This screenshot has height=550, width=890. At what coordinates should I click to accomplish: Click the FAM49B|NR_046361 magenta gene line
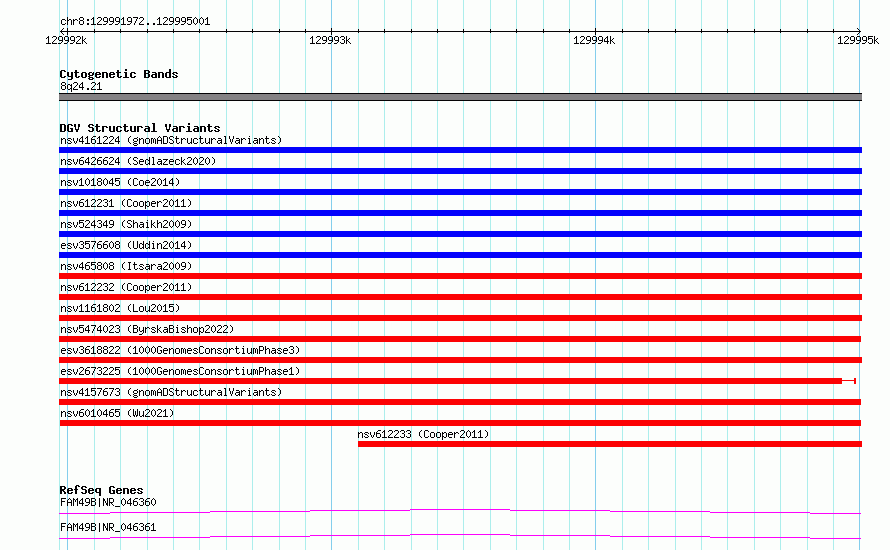[x=460, y=536]
